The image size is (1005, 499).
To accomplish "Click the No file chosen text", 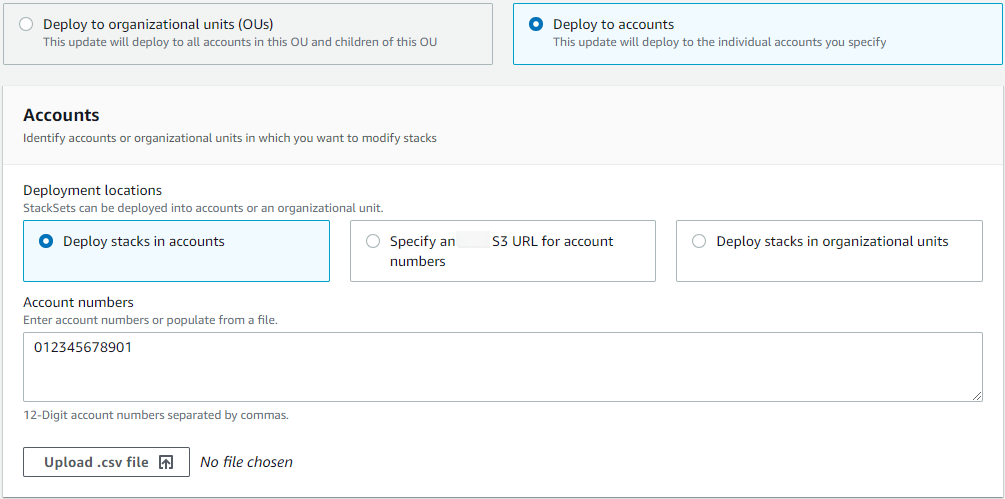I will pyautogui.click(x=246, y=462).
